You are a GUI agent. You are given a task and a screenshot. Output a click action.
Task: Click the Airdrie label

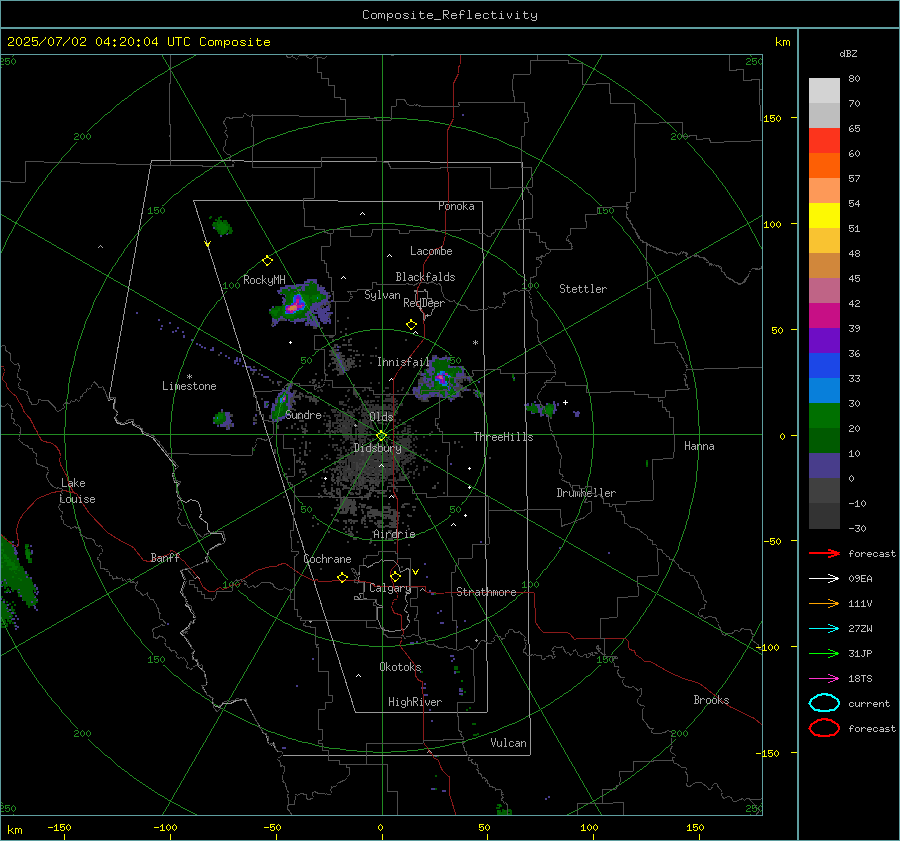(394, 534)
